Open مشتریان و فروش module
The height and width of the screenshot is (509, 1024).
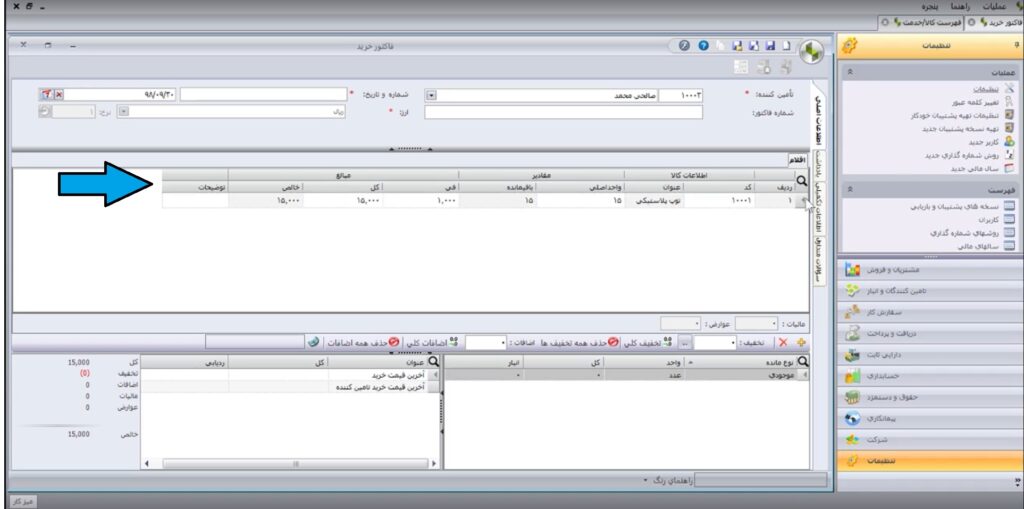[930, 269]
